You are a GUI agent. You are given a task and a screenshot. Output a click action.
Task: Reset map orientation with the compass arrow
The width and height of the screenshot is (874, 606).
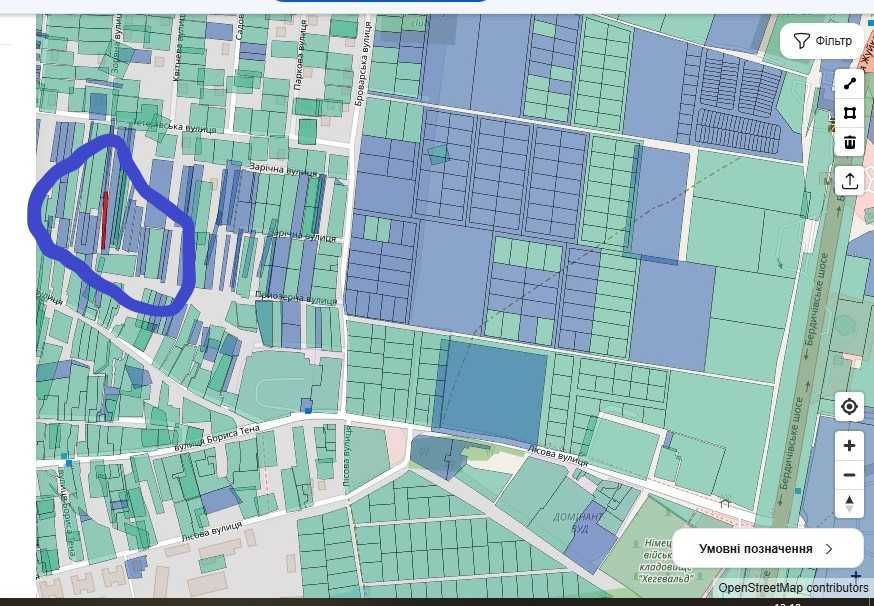pos(849,504)
